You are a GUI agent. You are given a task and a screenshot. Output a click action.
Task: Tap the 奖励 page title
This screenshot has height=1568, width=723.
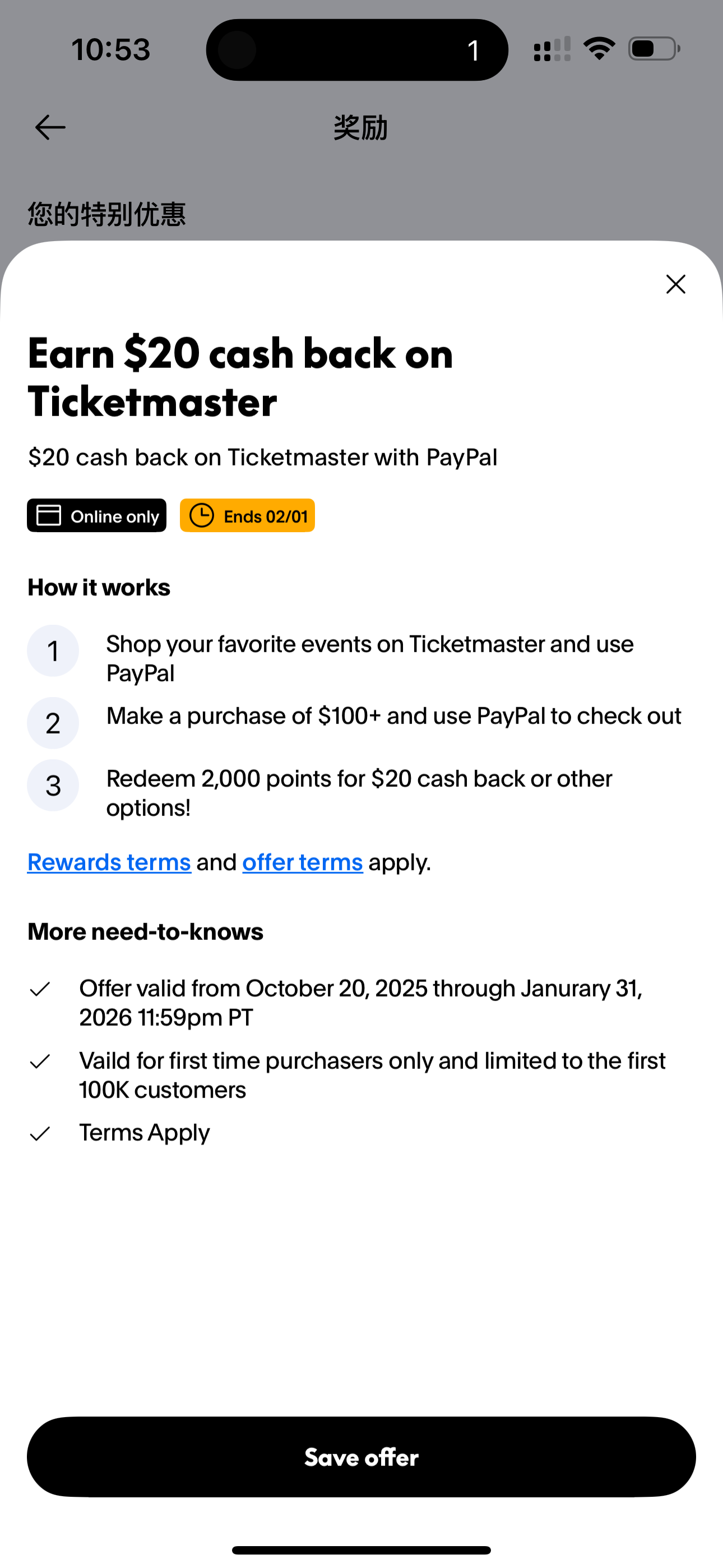pyautogui.click(x=361, y=128)
